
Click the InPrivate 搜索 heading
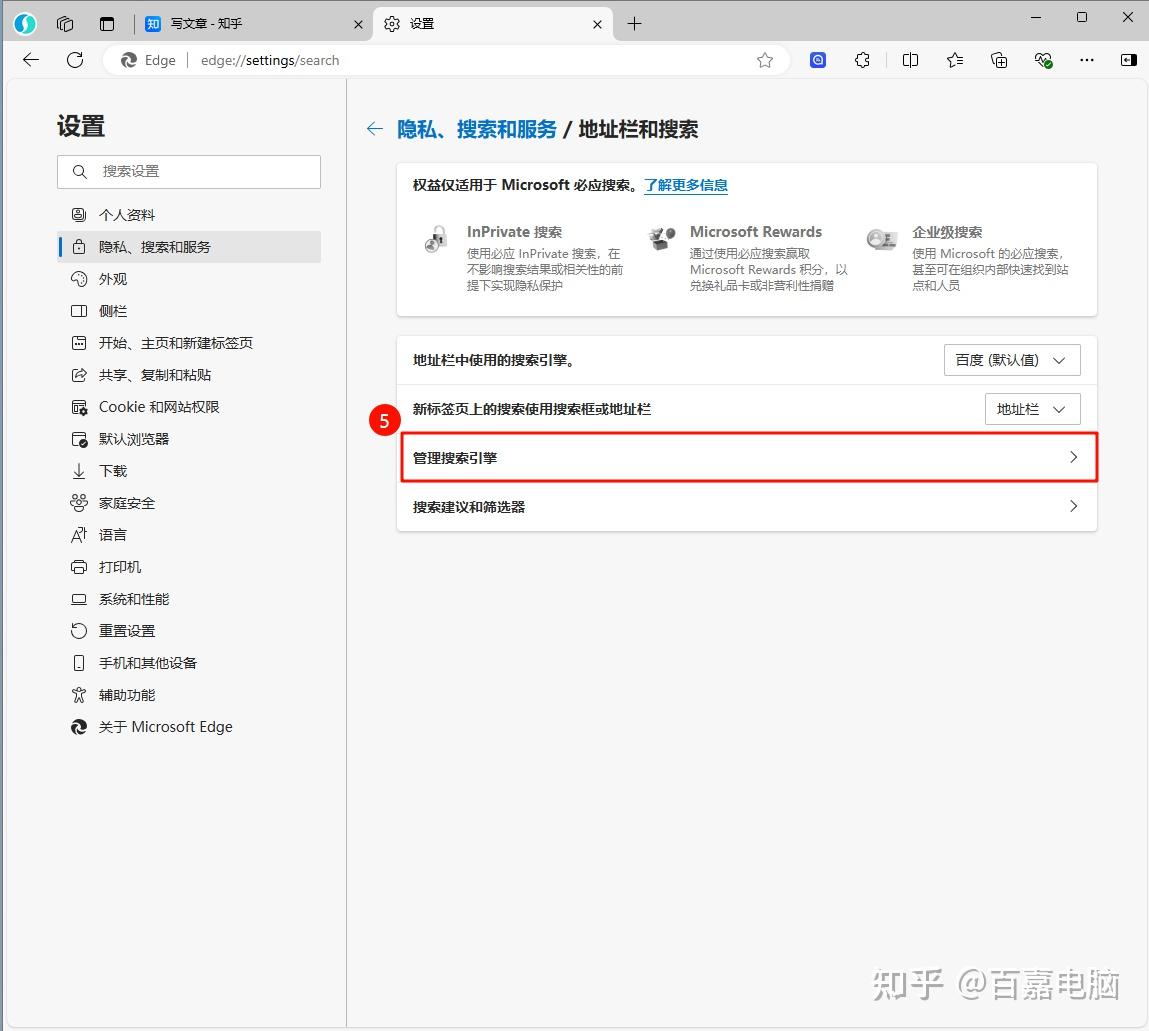tap(514, 232)
